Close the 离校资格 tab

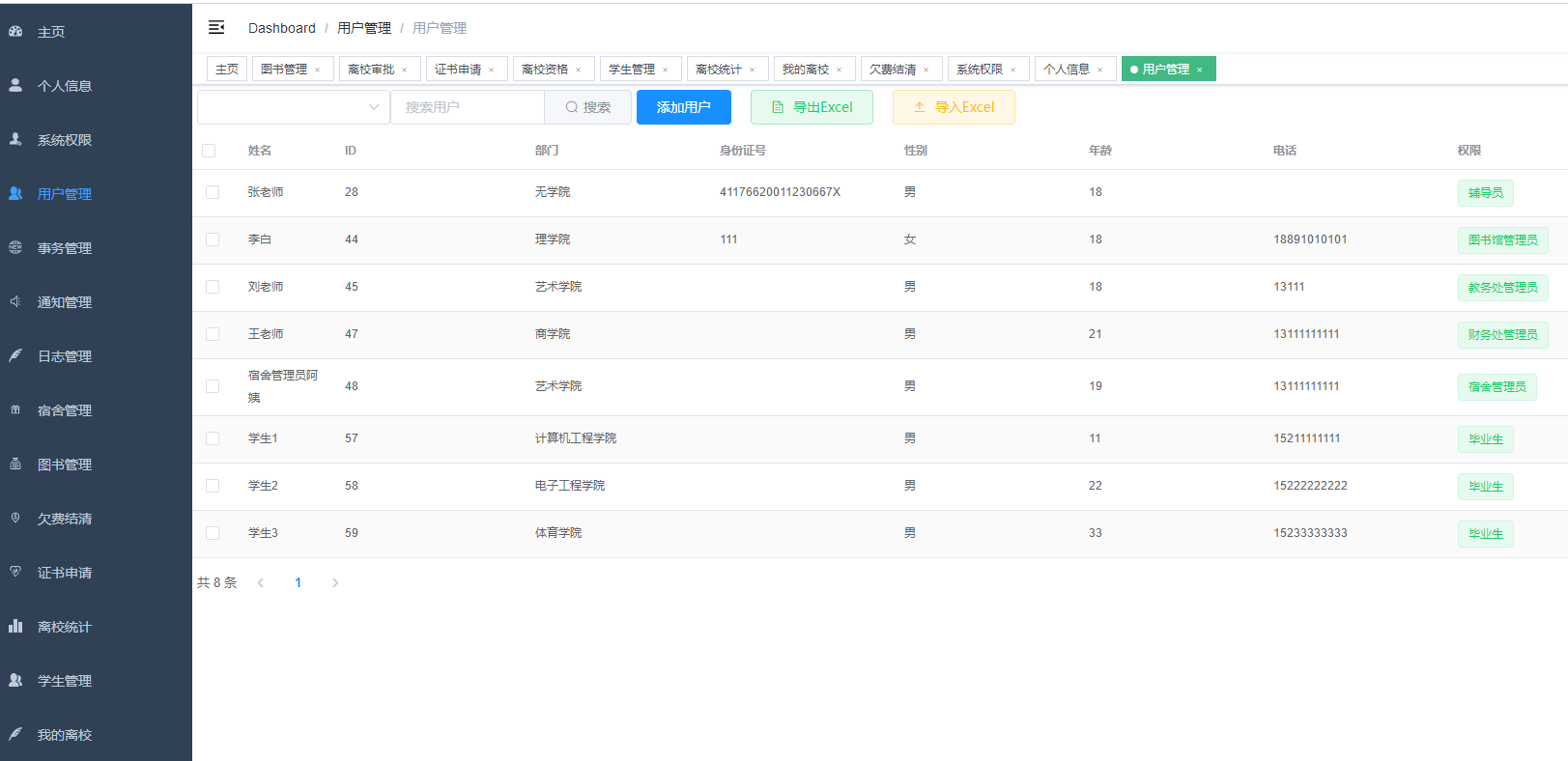click(578, 70)
